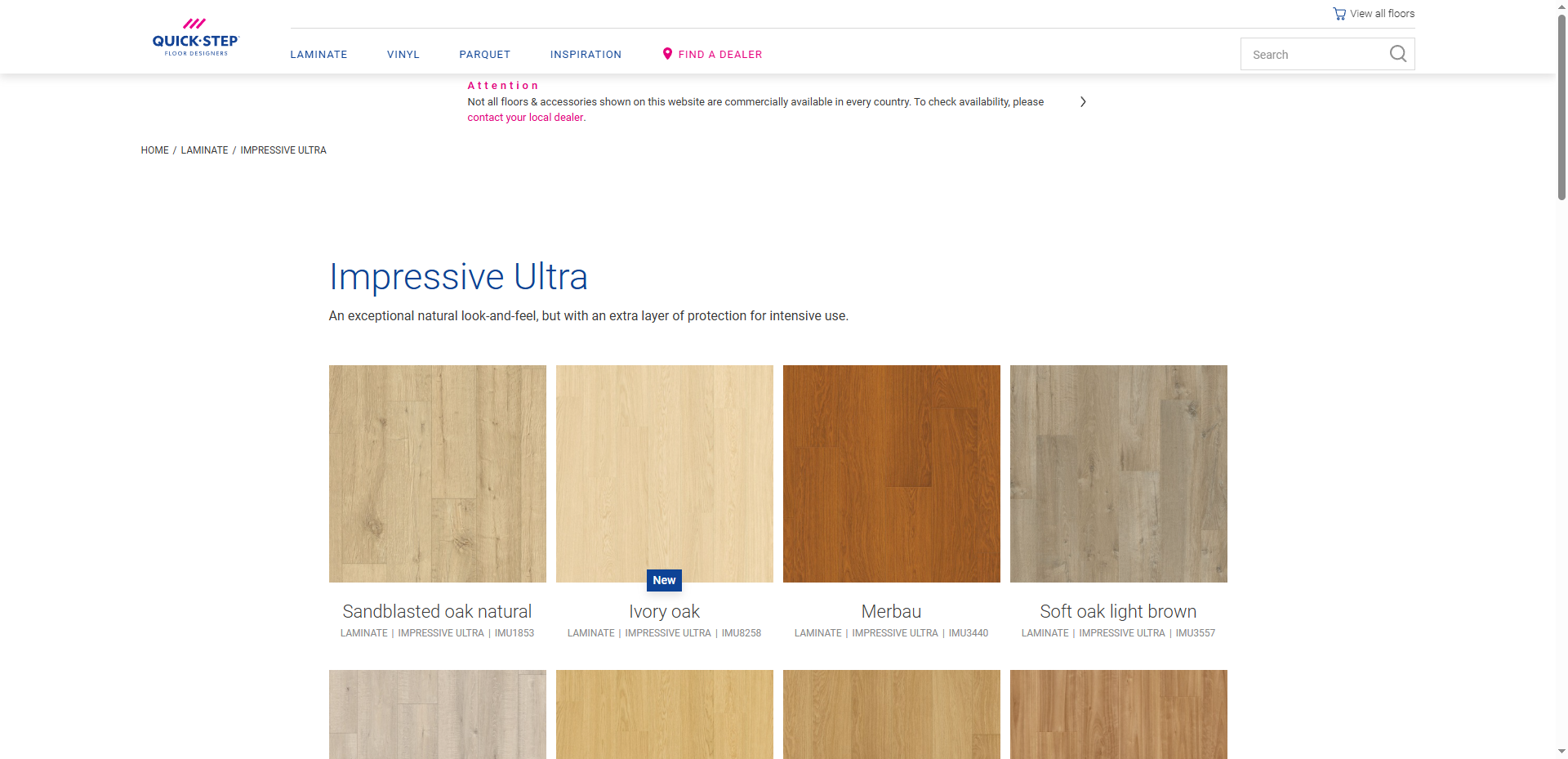Go to Home breadcrumb
Viewport: 1568px width, 759px height.
pos(154,150)
